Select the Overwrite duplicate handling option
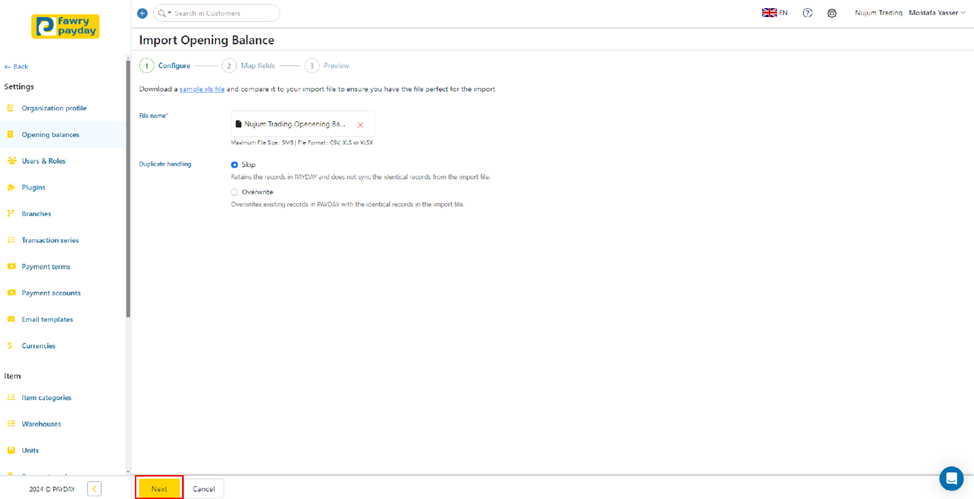The height and width of the screenshot is (499, 974). tap(235, 192)
